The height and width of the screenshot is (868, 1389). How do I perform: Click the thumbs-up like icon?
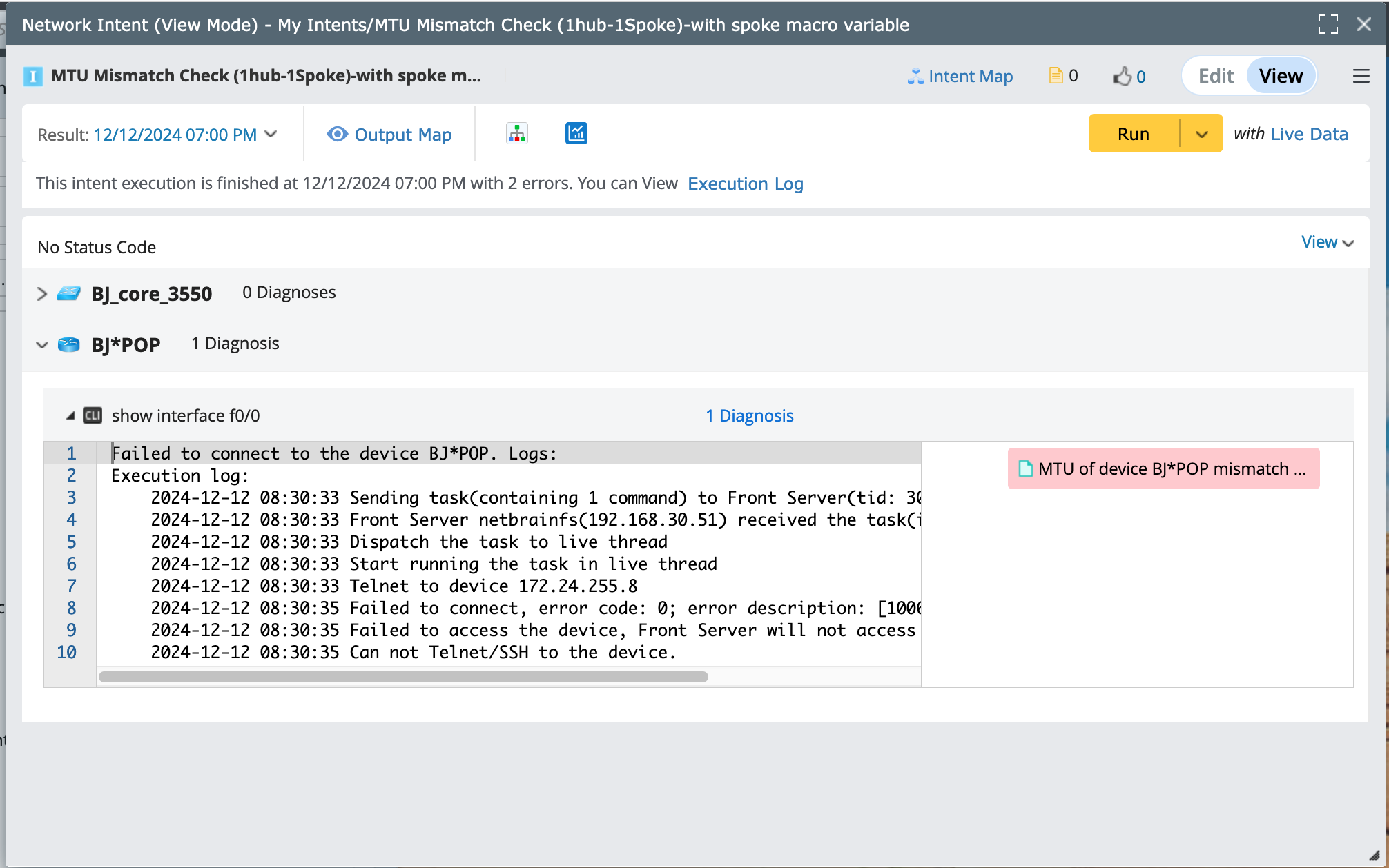pos(1122,76)
